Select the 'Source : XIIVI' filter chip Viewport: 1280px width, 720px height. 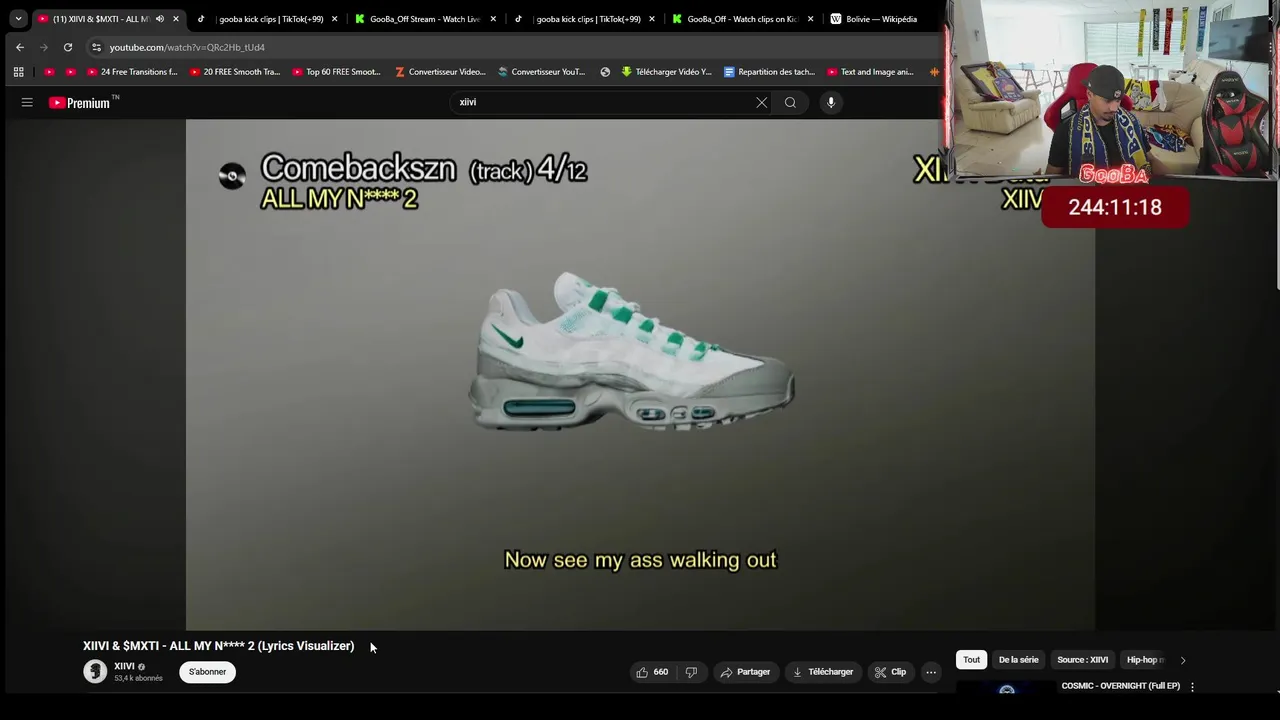point(1082,660)
